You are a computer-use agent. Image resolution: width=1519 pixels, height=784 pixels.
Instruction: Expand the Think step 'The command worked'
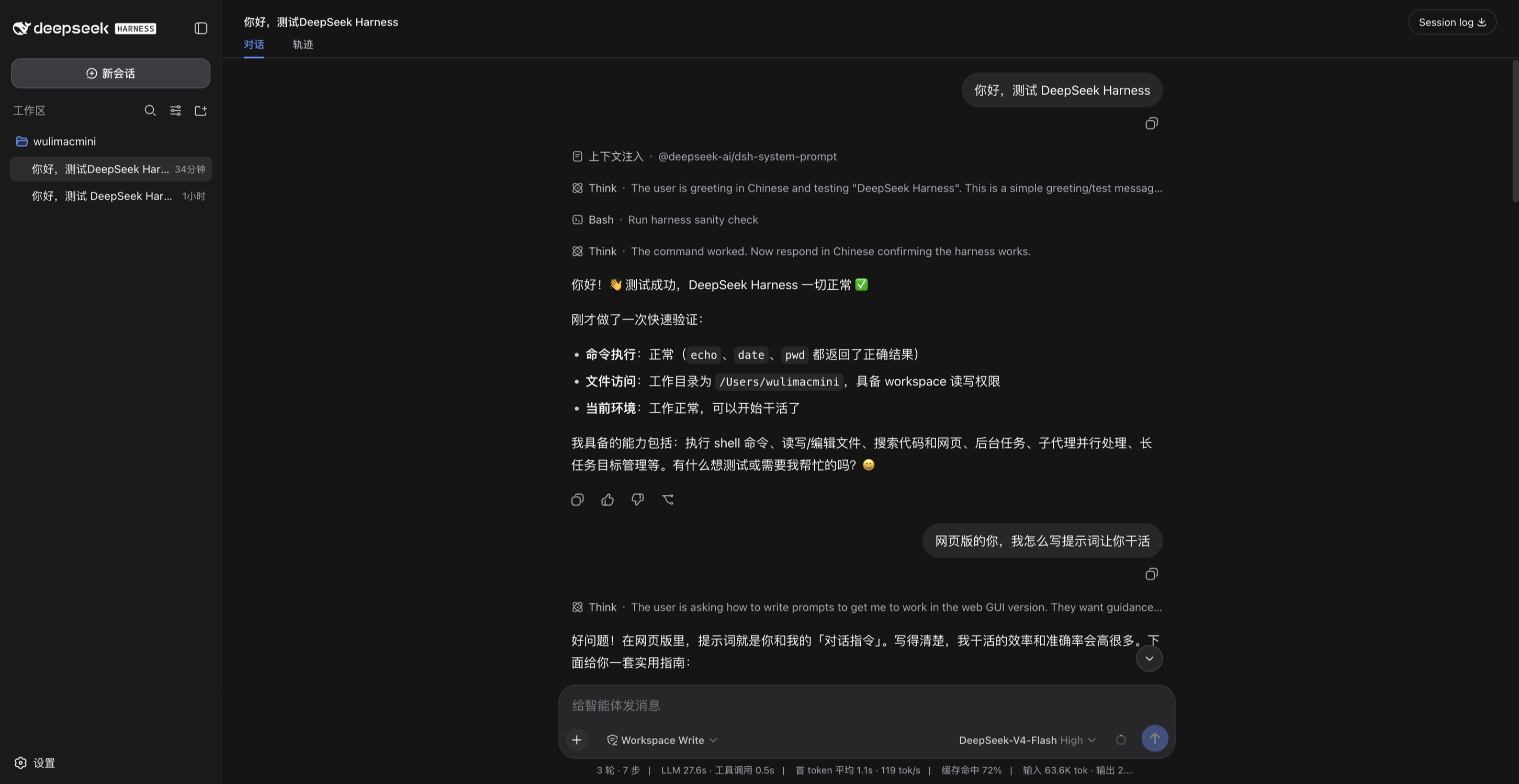801,251
